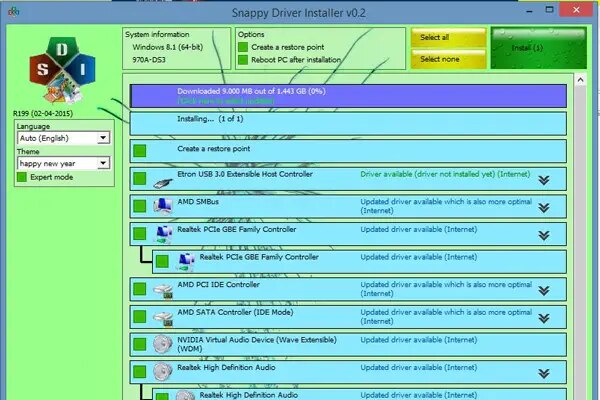Click the Select all button
Screen dimensions: 600x400
tap(448, 38)
